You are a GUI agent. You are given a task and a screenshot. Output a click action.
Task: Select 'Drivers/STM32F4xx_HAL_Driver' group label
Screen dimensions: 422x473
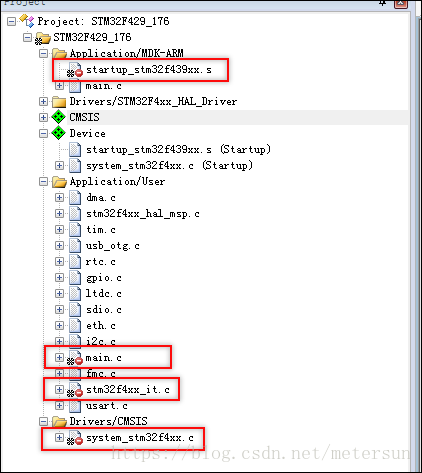coord(153,101)
